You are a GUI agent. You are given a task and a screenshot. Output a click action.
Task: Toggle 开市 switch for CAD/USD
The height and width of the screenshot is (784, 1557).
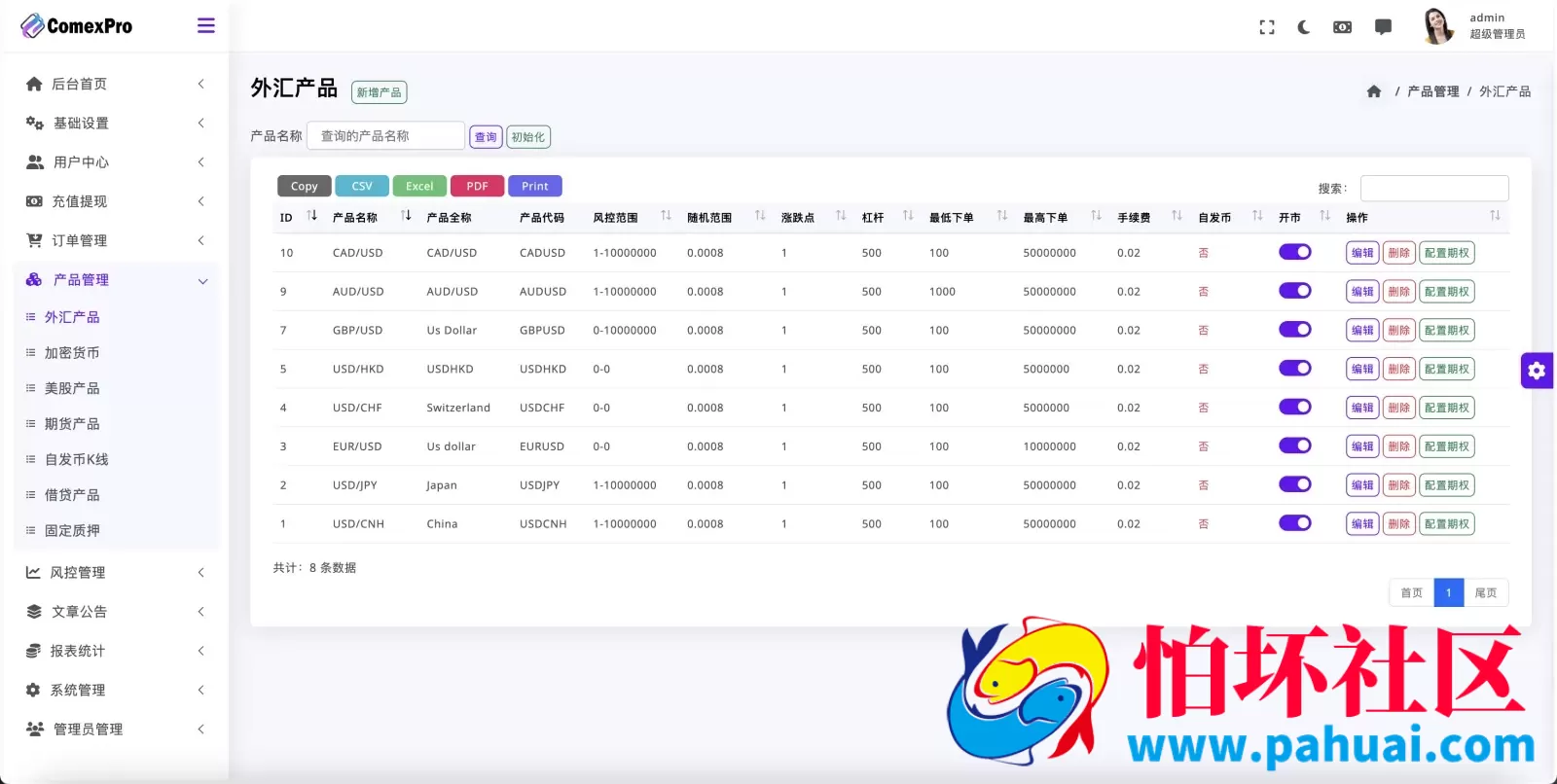[1294, 252]
